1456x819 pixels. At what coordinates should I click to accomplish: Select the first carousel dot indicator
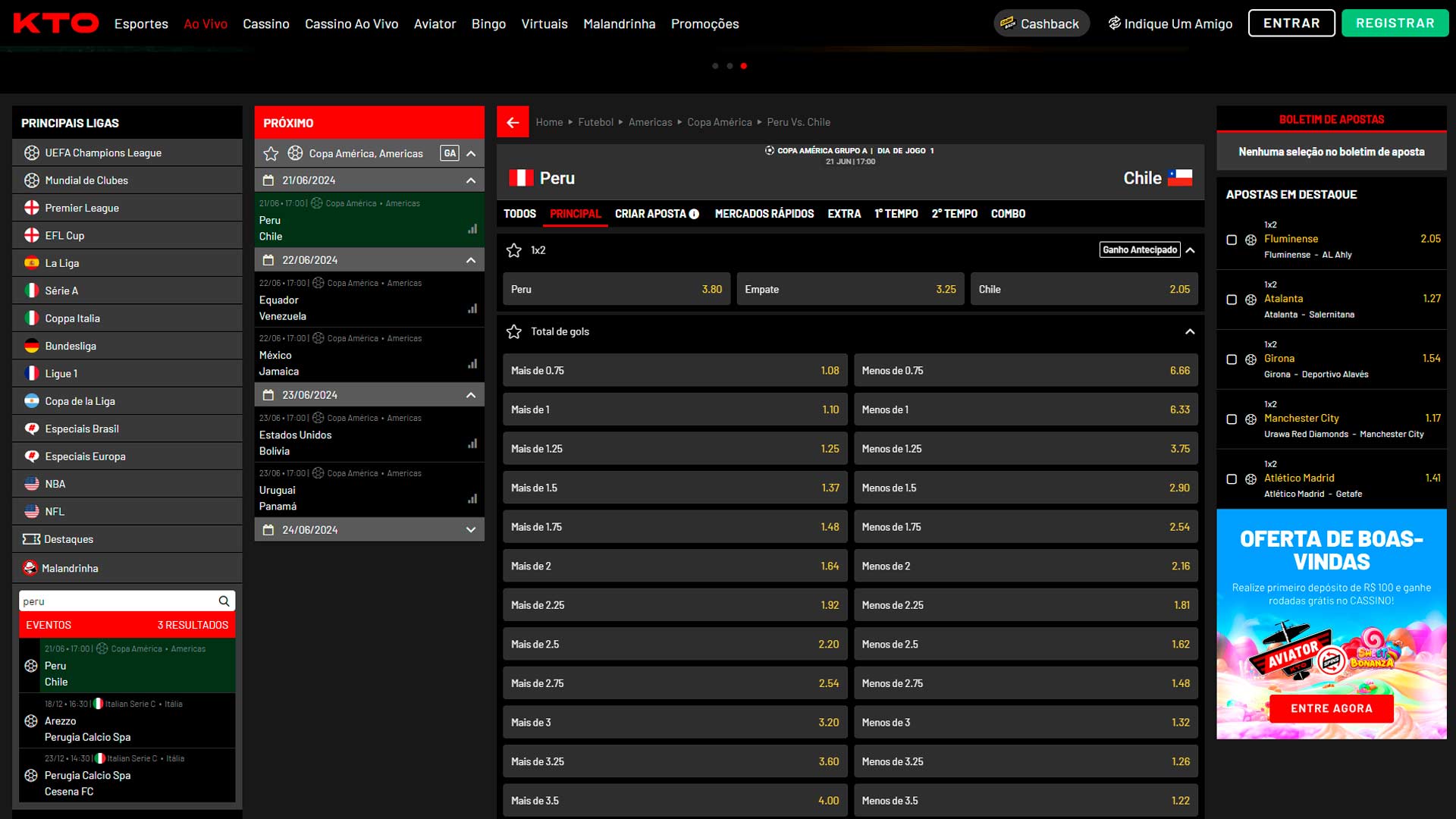(715, 66)
